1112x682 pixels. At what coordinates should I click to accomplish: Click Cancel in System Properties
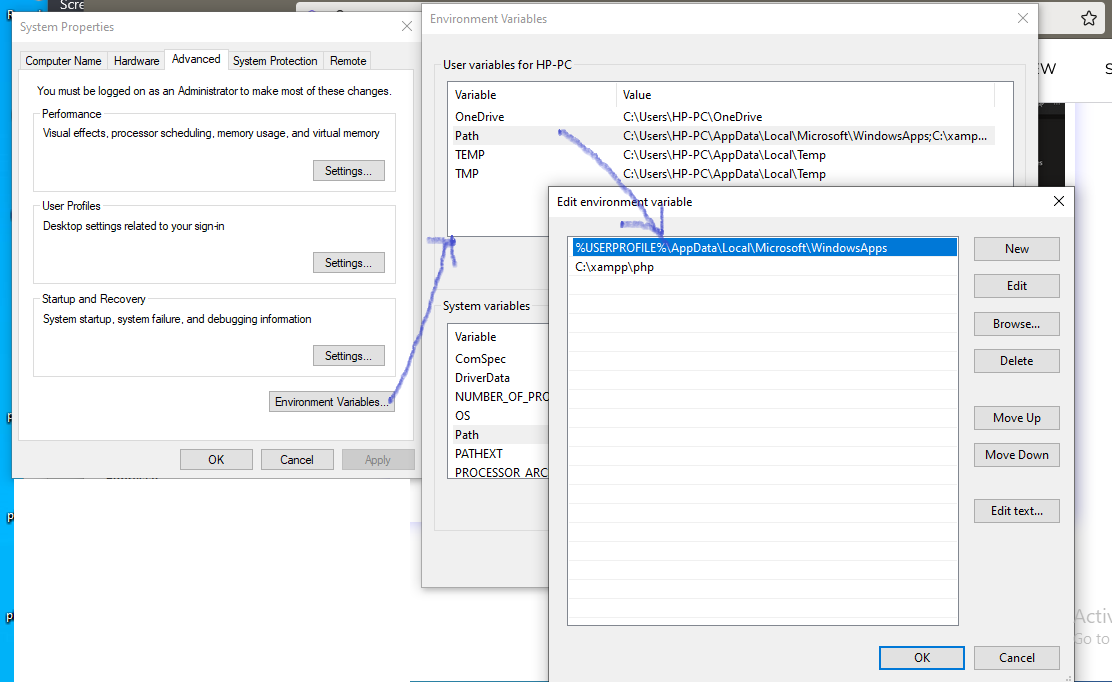tap(296, 459)
